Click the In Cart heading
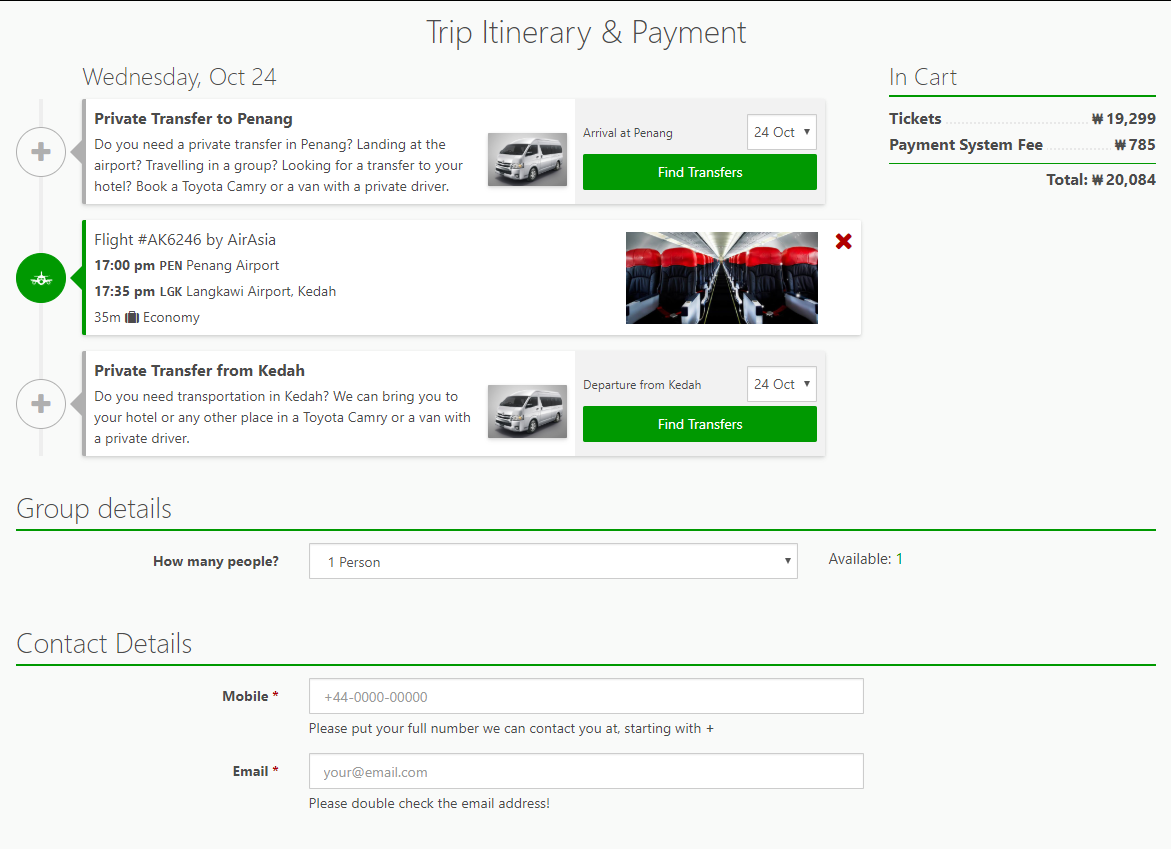Image resolution: width=1171 pixels, height=849 pixels. point(923,77)
